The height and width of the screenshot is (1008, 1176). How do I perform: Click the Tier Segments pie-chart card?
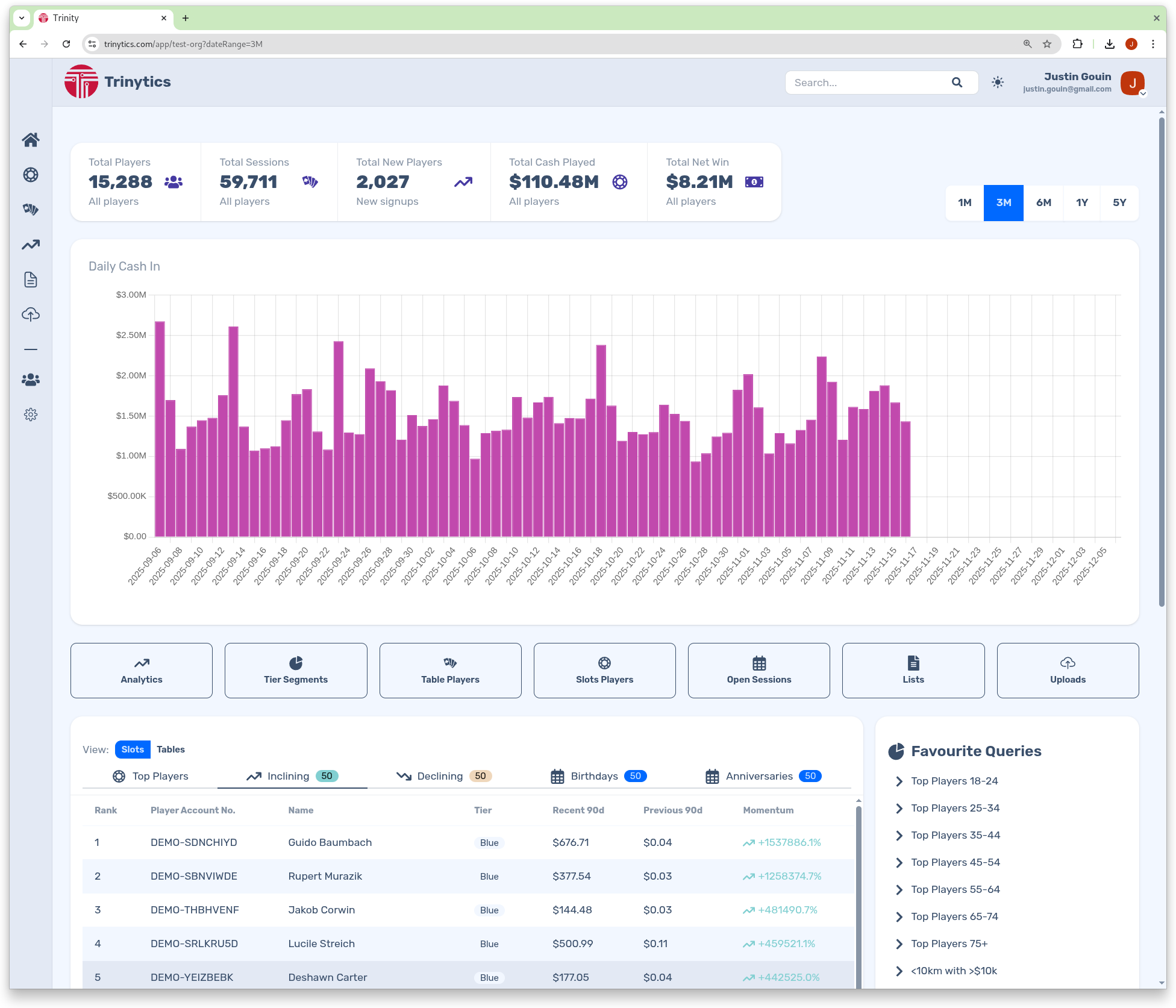click(x=295, y=670)
